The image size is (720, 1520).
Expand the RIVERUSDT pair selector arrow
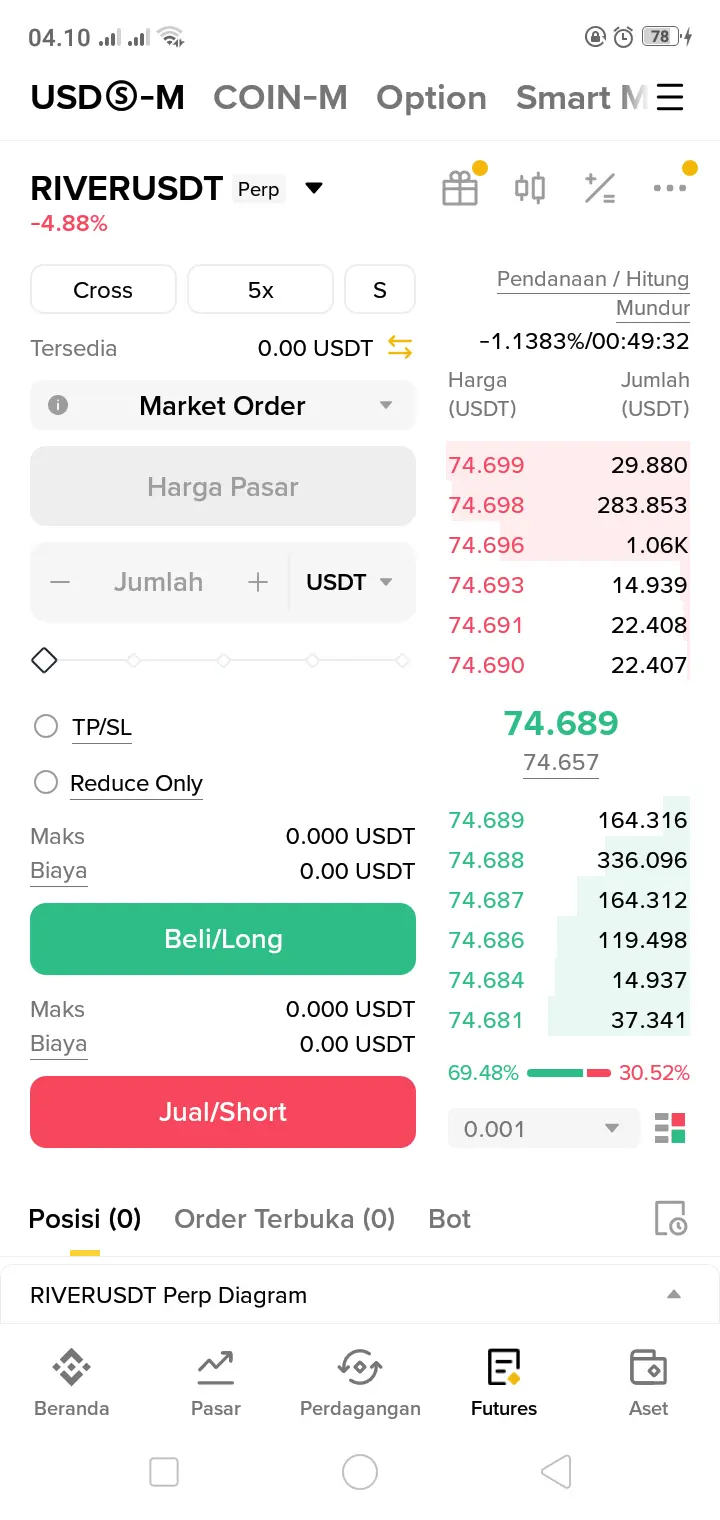pyautogui.click(x=314, y=188)
